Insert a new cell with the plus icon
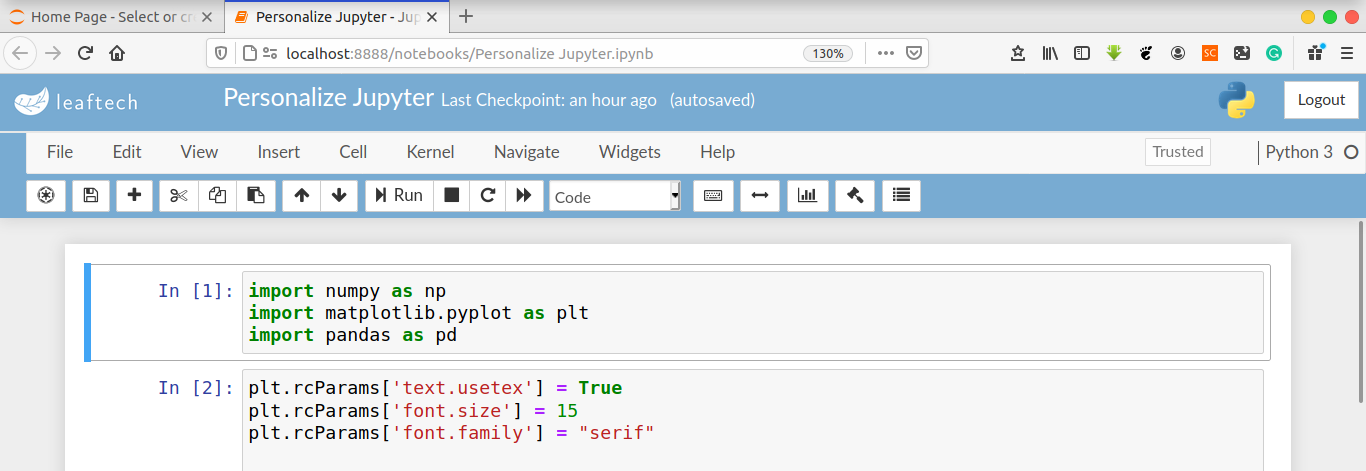1366x471 pixels. pyautogui.click(x=134, y=196)
